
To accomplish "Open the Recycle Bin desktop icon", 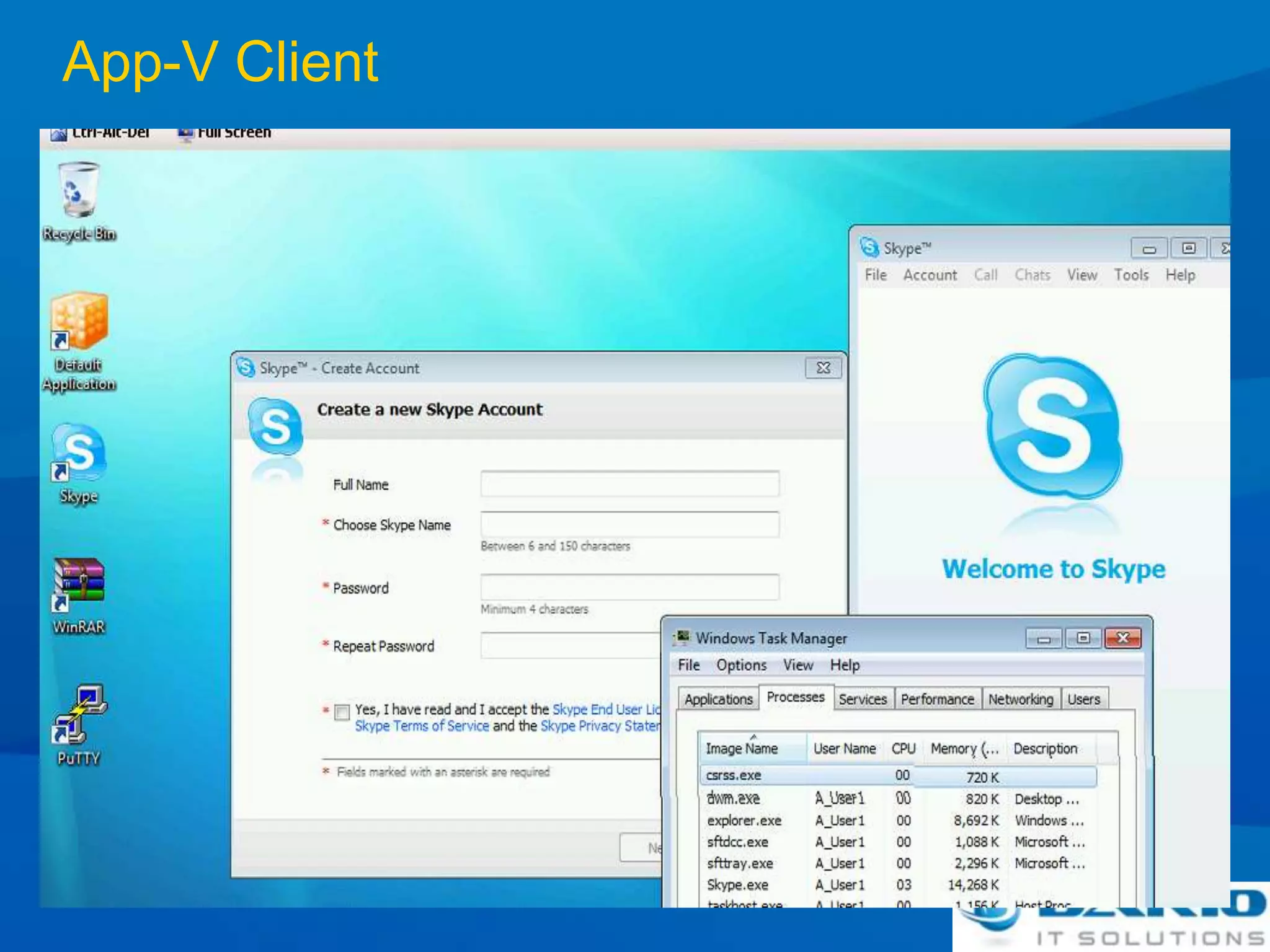I will (x=79, y=201).
